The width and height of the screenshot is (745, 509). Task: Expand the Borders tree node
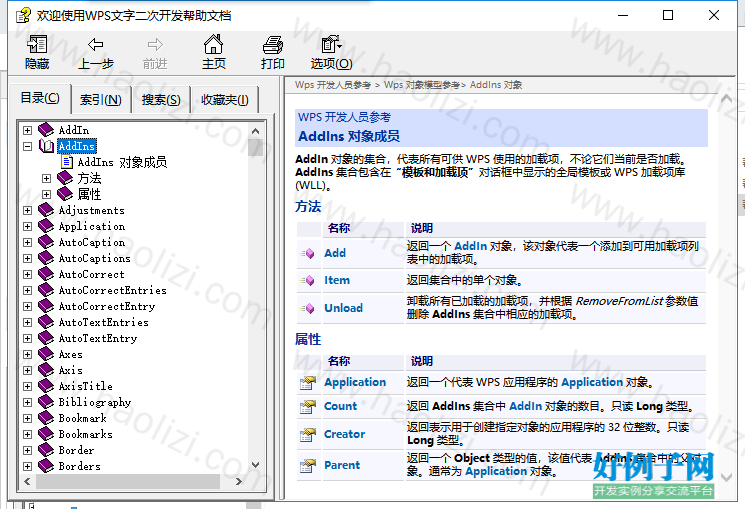(x=28, y=466)
